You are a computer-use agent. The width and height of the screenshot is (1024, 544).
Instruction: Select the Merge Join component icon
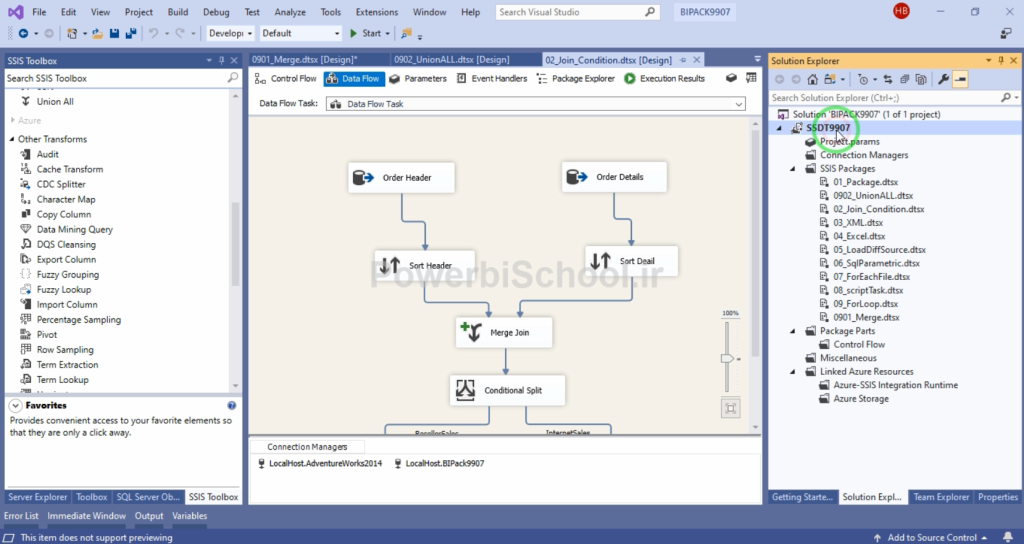(470, 332)
